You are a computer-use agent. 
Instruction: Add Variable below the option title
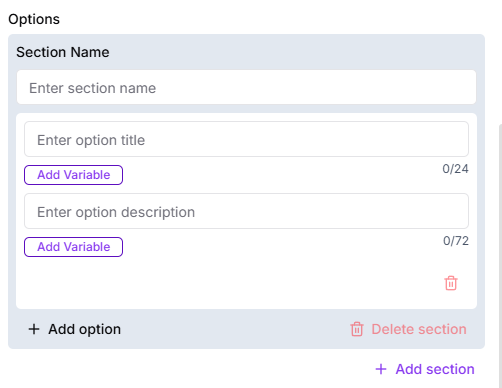click(x=73, y=175)
